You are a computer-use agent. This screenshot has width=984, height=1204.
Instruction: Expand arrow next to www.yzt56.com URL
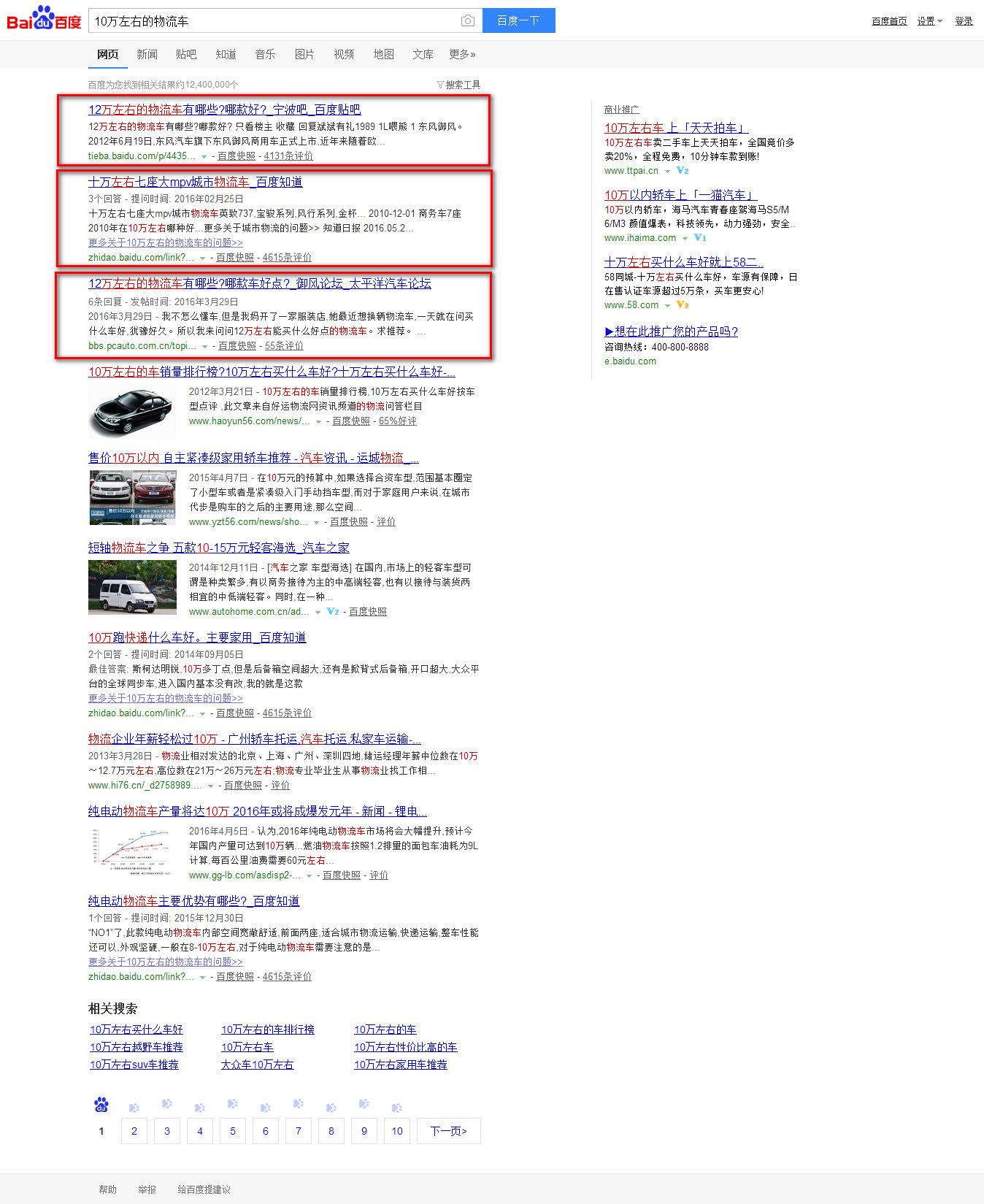click(x=316, y=522)
